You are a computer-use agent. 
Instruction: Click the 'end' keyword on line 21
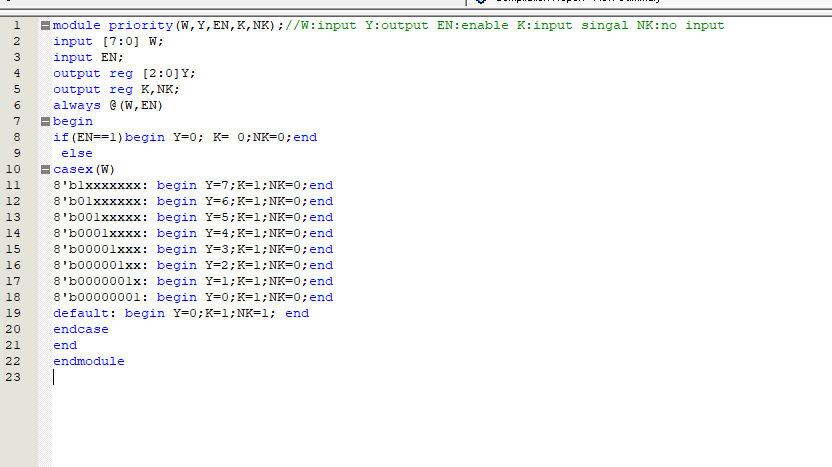65,345
